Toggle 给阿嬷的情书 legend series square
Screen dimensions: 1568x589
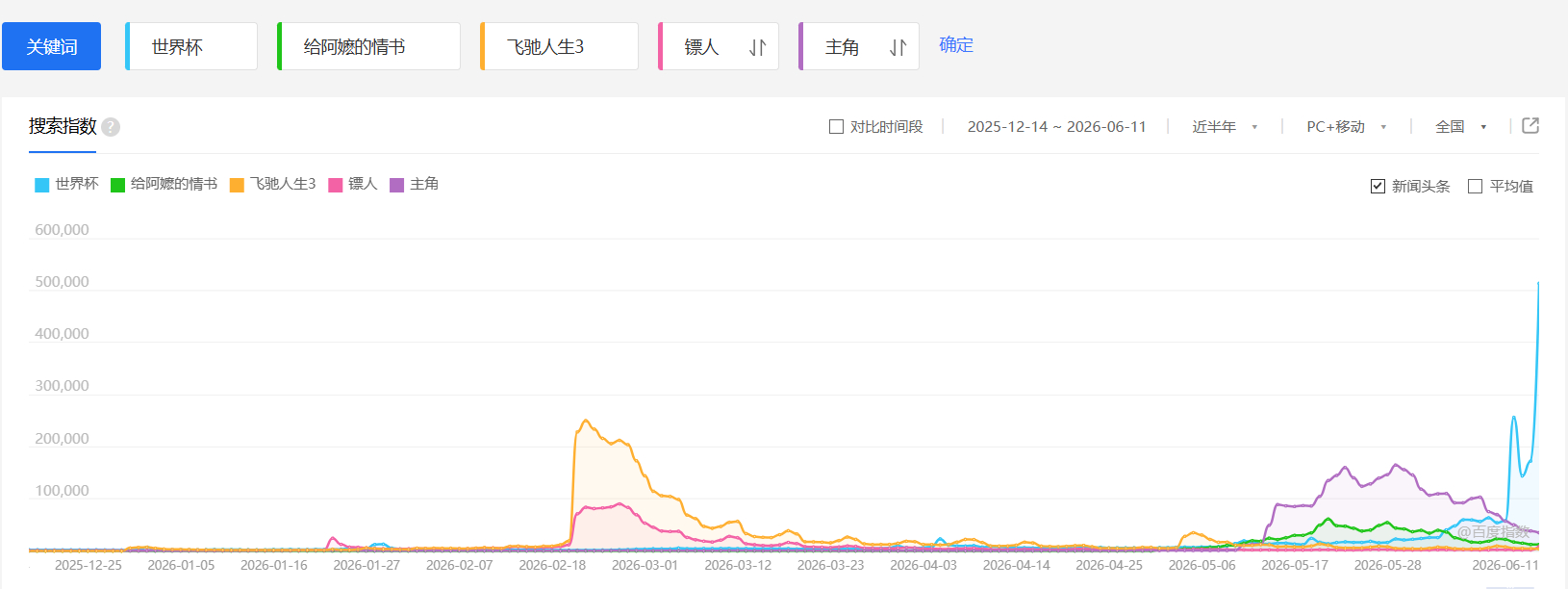117,185
